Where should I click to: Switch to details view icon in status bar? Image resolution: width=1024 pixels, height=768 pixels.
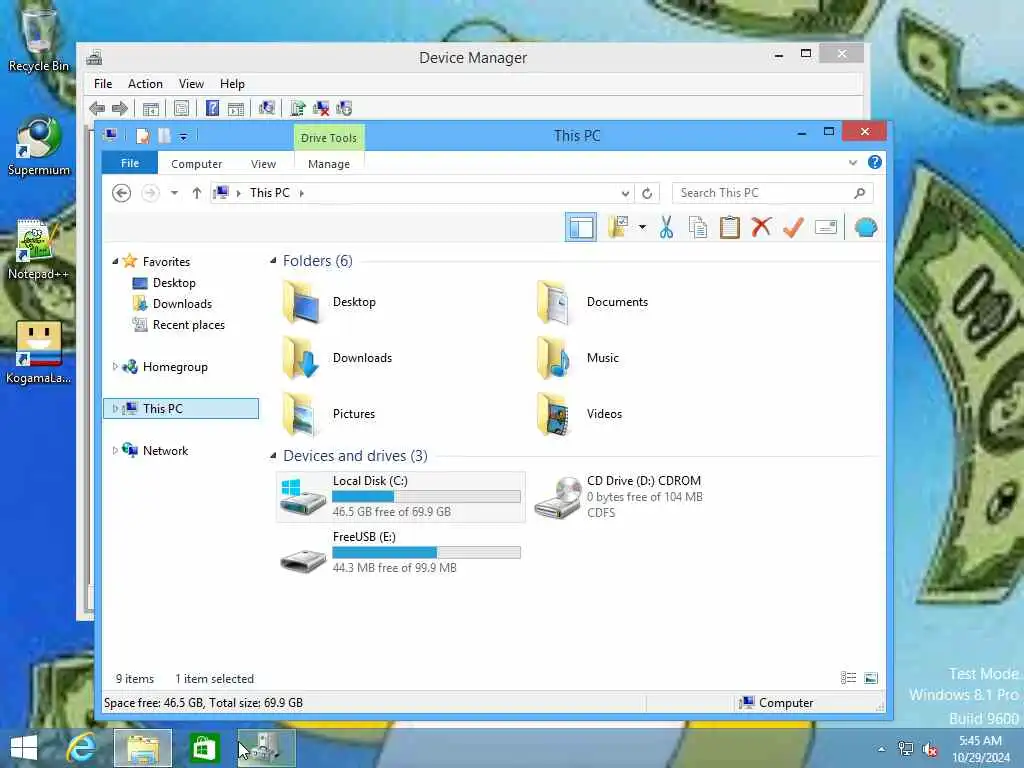(x=848, y=678)
